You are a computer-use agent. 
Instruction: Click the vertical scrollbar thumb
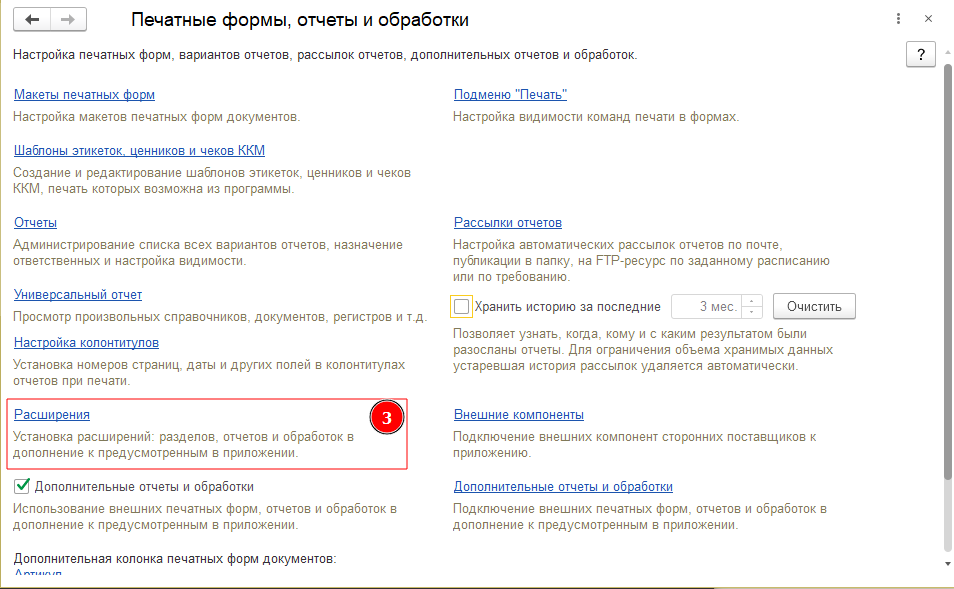[x=947, y=271]
